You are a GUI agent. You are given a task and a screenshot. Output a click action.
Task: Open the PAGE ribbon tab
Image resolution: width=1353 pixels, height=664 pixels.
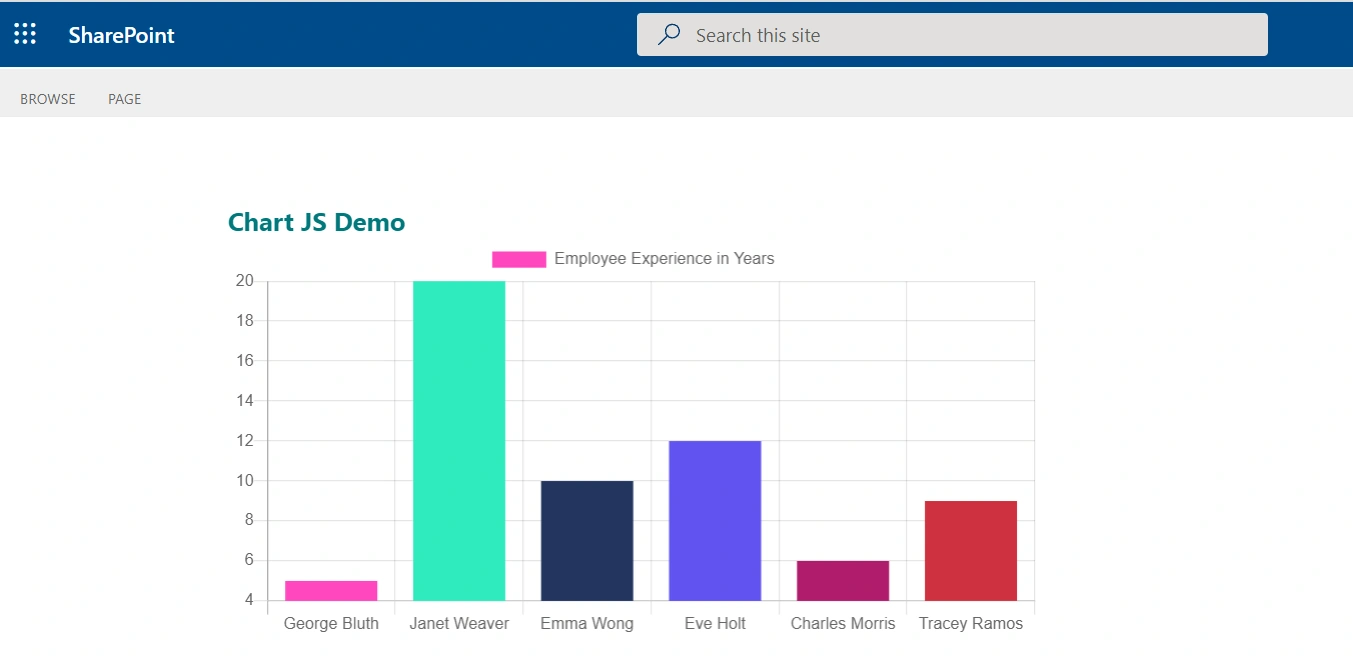click(x=125, y=99)
